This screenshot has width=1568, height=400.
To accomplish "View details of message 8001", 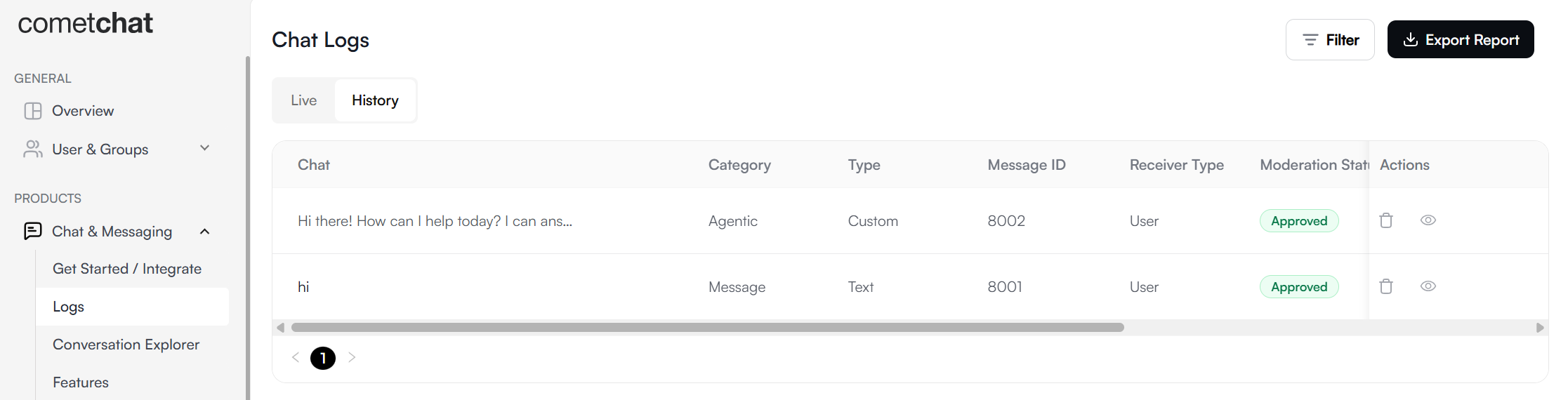I will (x=1428, y=286).
